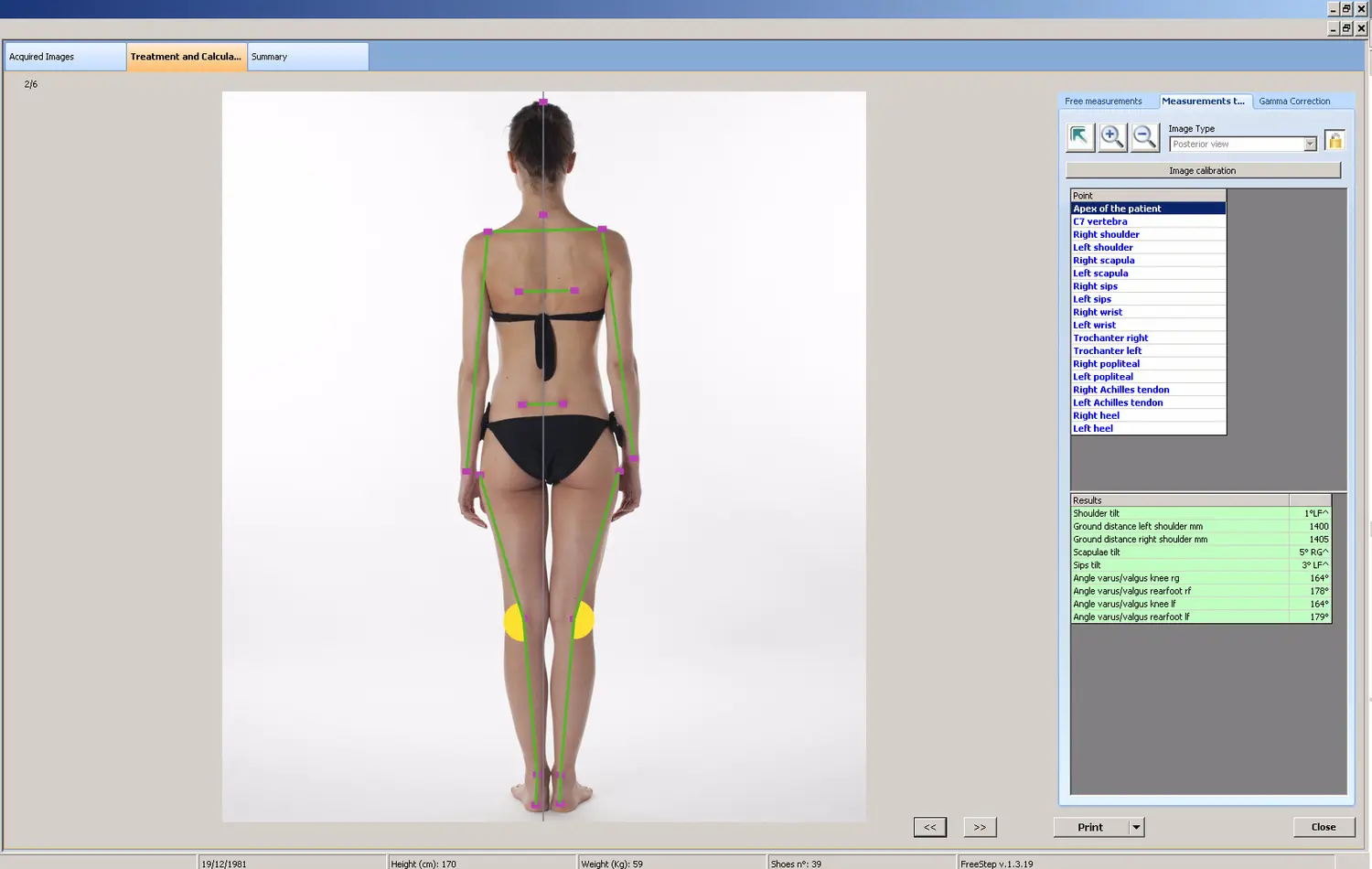1372x869 pixels.
Task: Switch to Free measurements tab
Action: point(1103,102)
